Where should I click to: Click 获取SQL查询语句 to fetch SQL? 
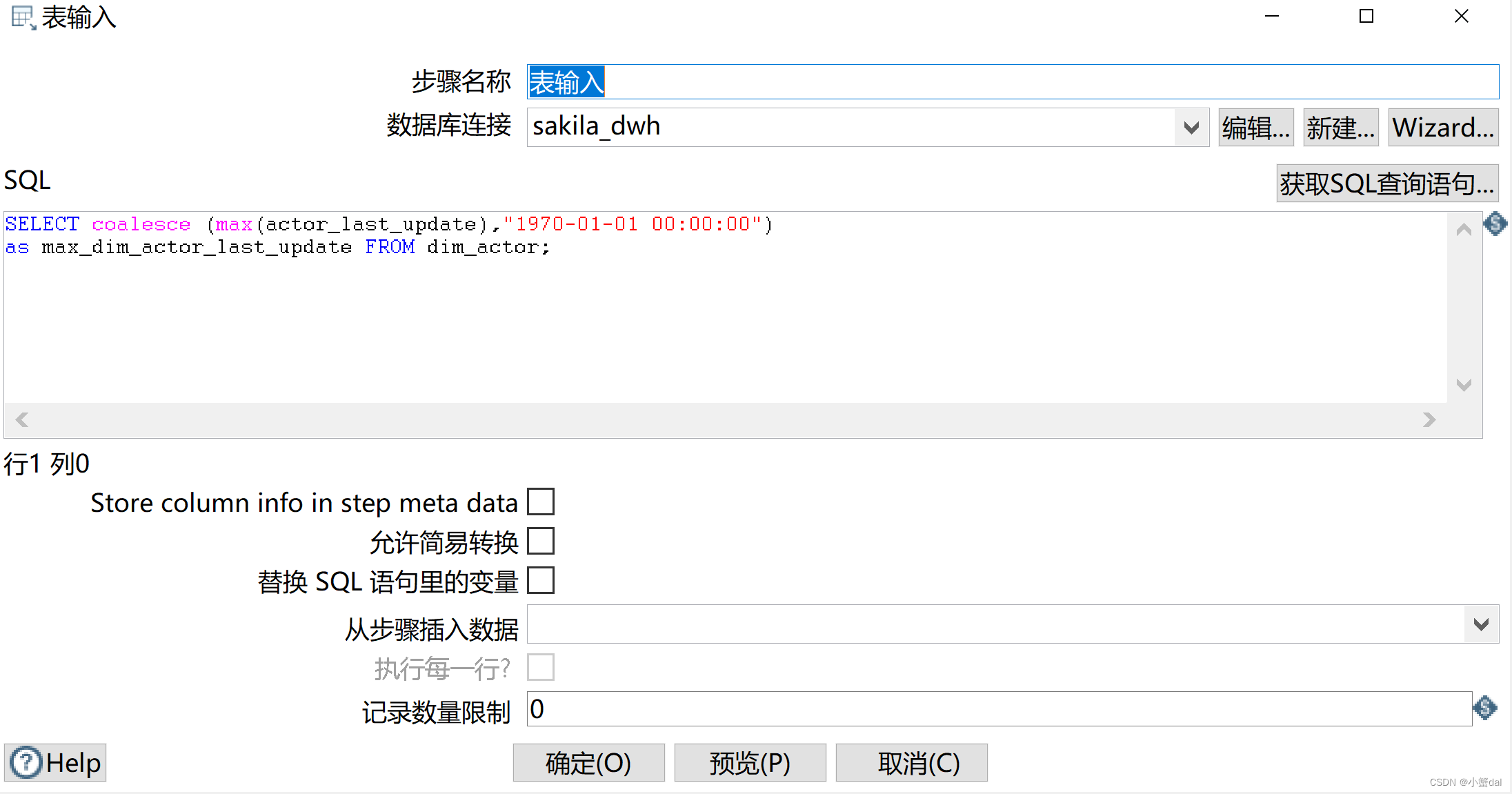pos(1387,183)
